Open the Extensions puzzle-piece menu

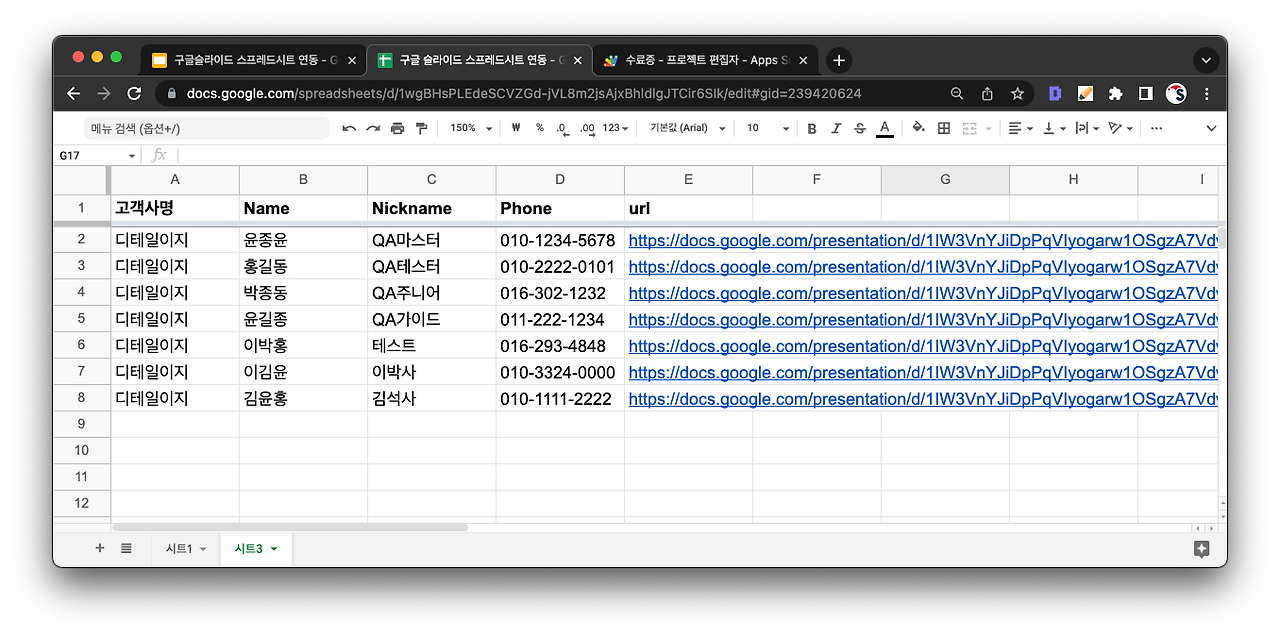[x=1116, y=93]
